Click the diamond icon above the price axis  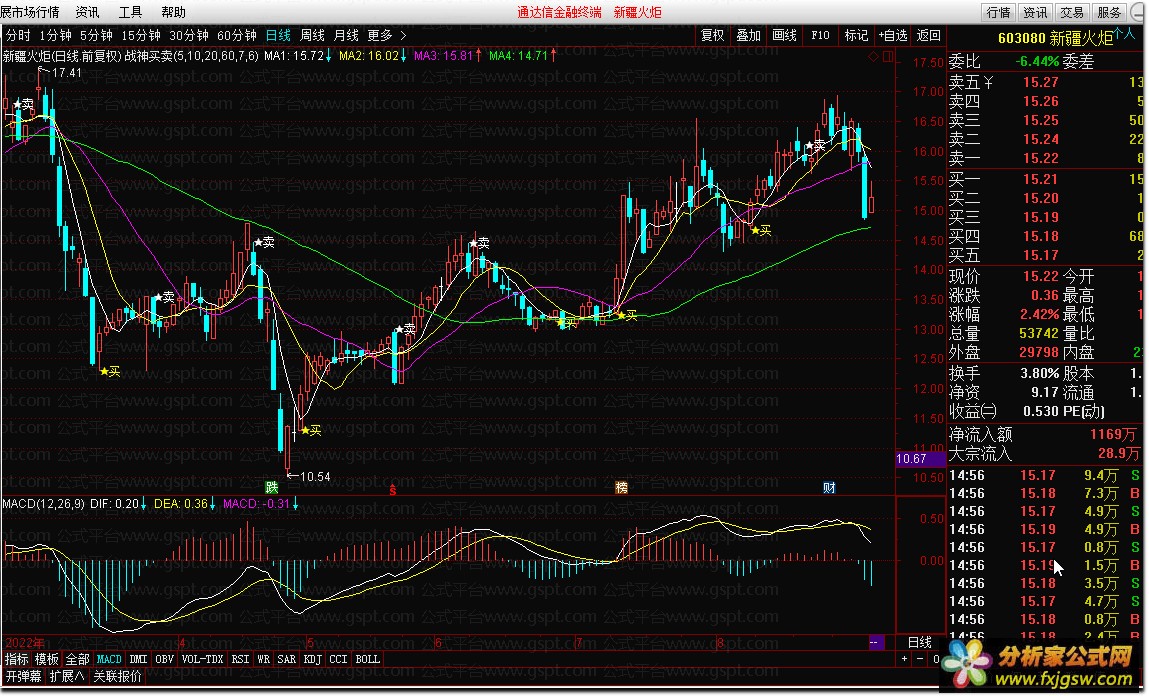click(873, 56)
